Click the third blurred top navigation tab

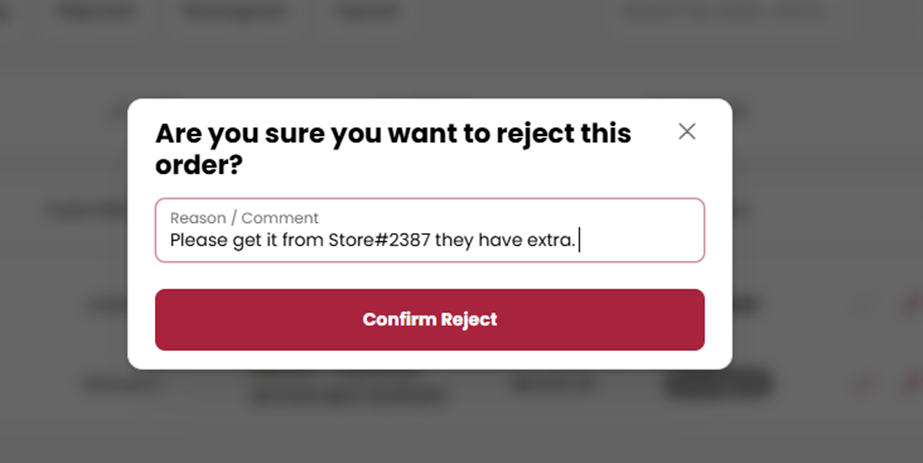367,12
